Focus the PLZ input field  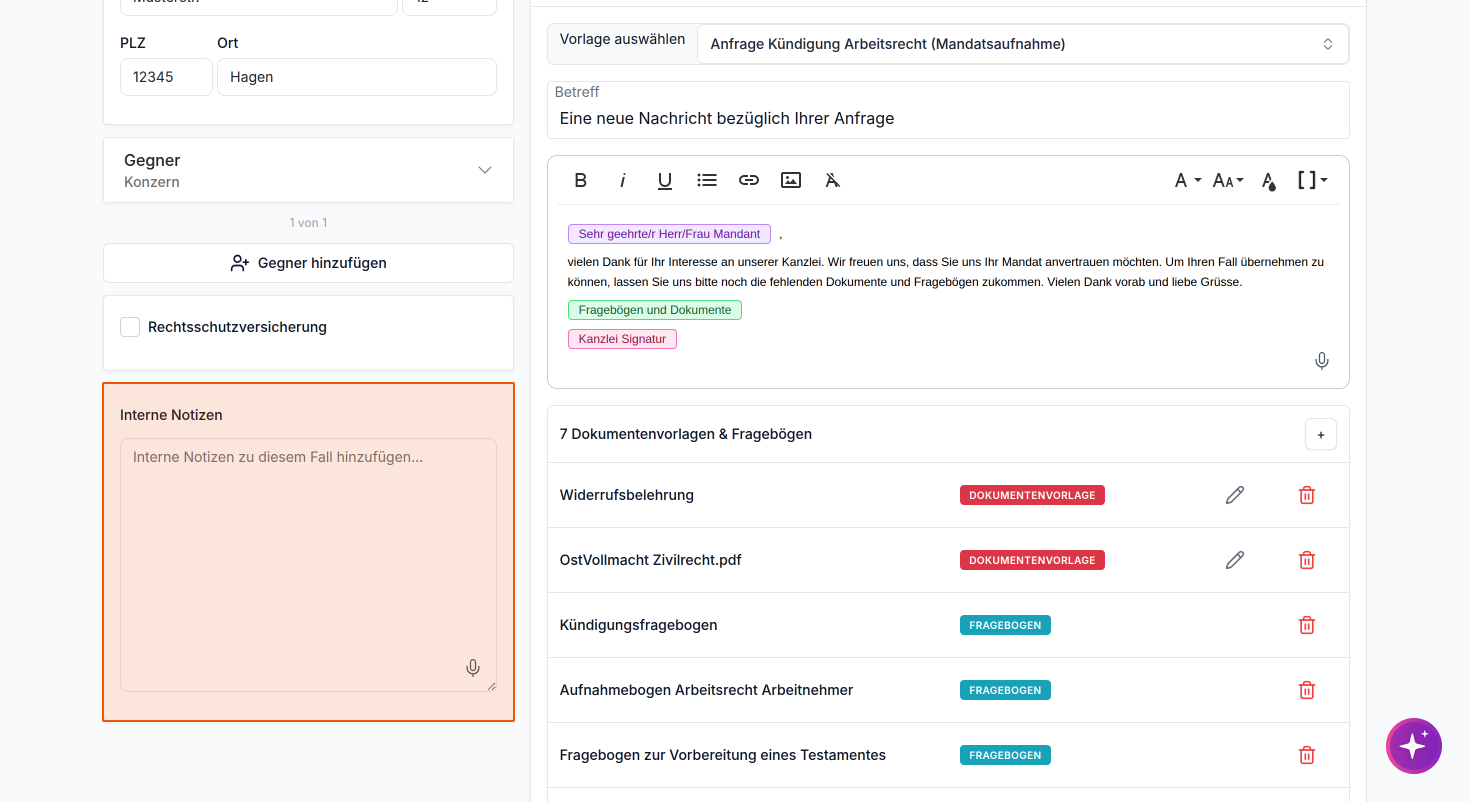pos(166,77)
